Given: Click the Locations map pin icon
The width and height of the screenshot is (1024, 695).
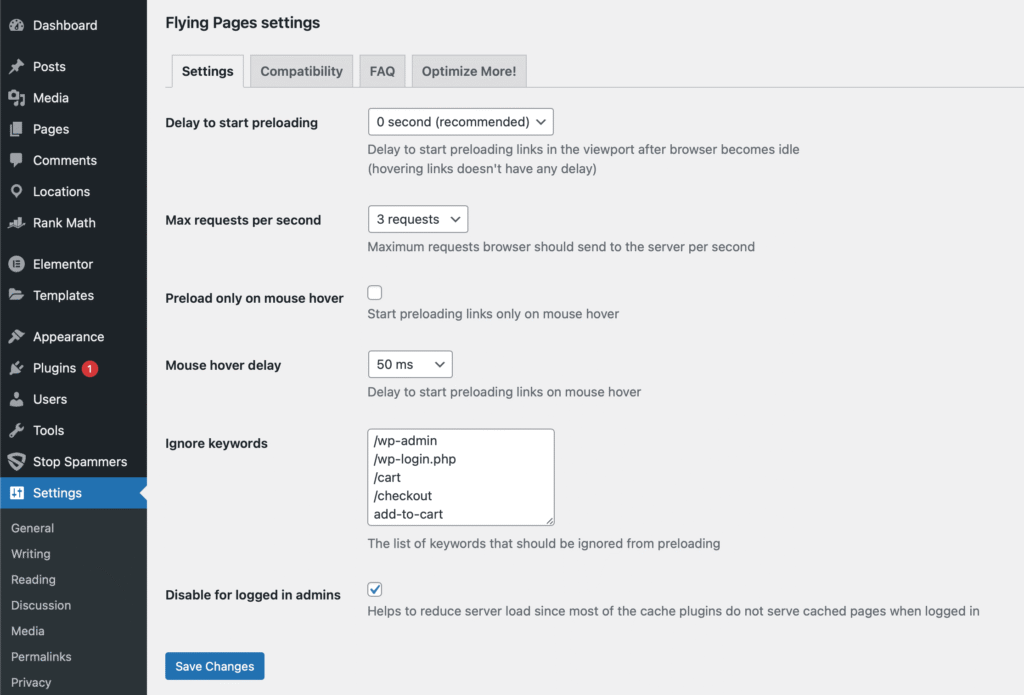Looking at the screenshot, I should (16, 191).
